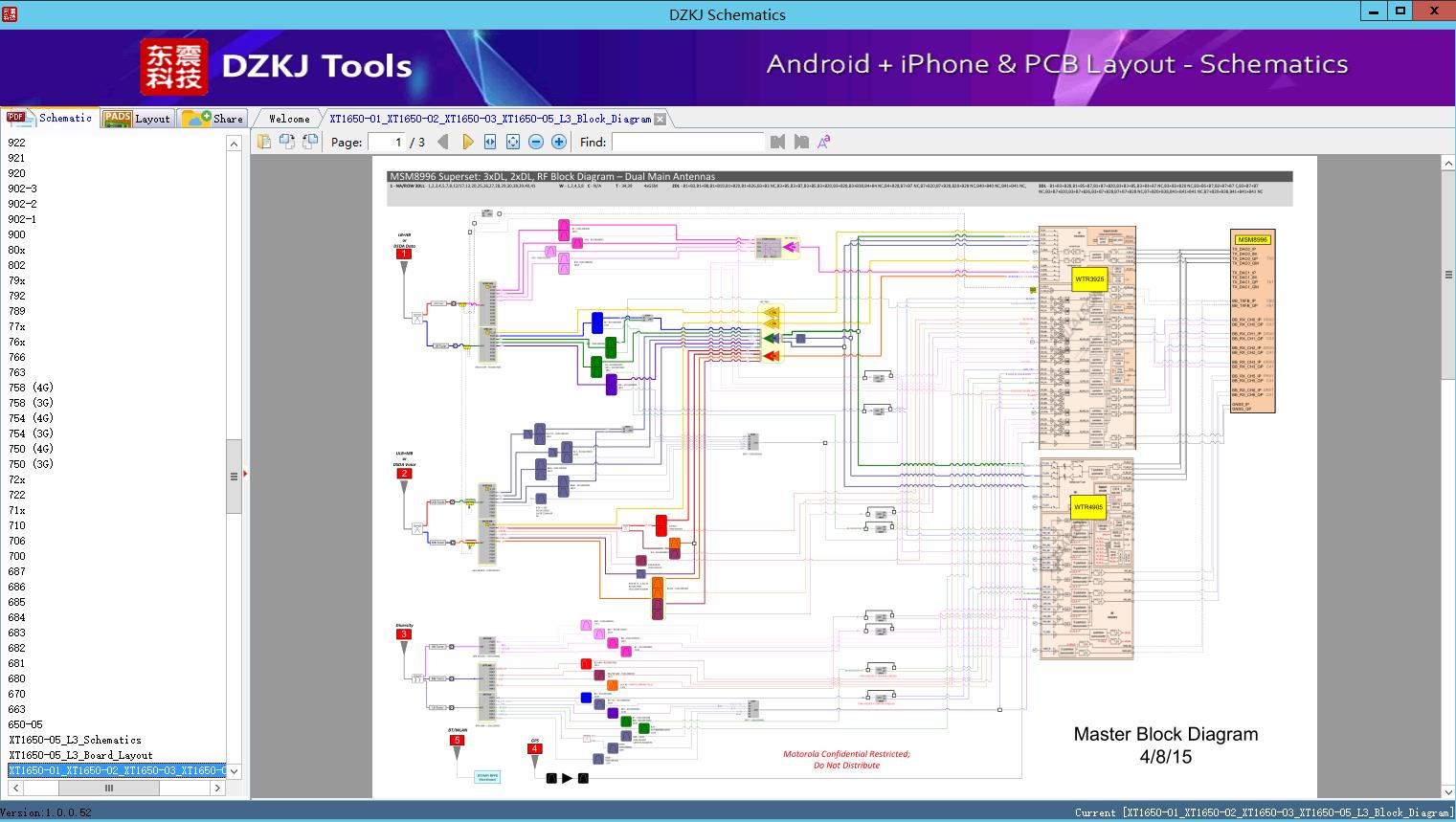Image resolution: width=1456 pixels, height=822 pixels.
Task: Click the sidebar list scroll-down arrow
Action: (234, 771)
